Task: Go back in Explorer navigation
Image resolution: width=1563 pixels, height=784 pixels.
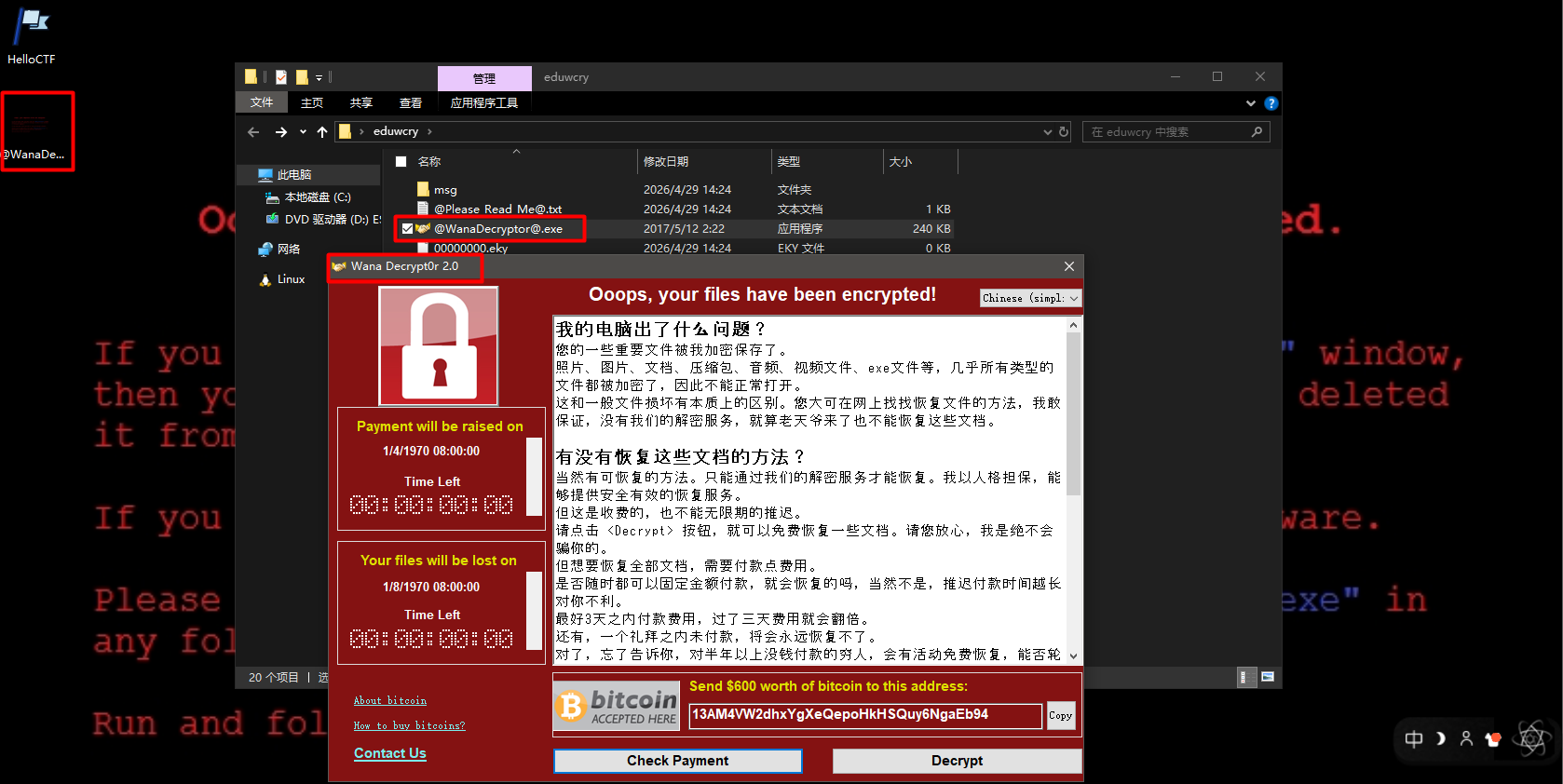Action: pos(253,132)
